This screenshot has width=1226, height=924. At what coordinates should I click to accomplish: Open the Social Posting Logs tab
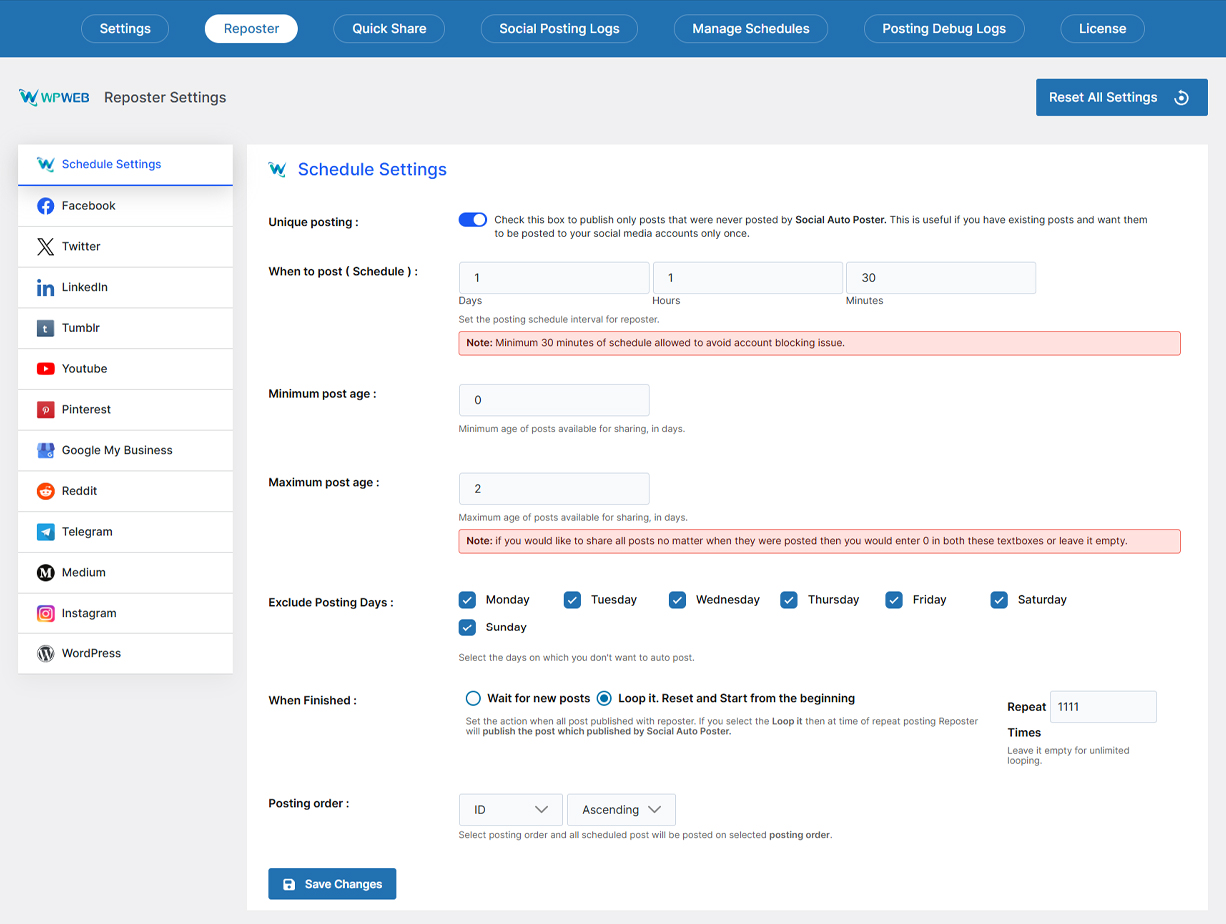[x=559, y=29]
